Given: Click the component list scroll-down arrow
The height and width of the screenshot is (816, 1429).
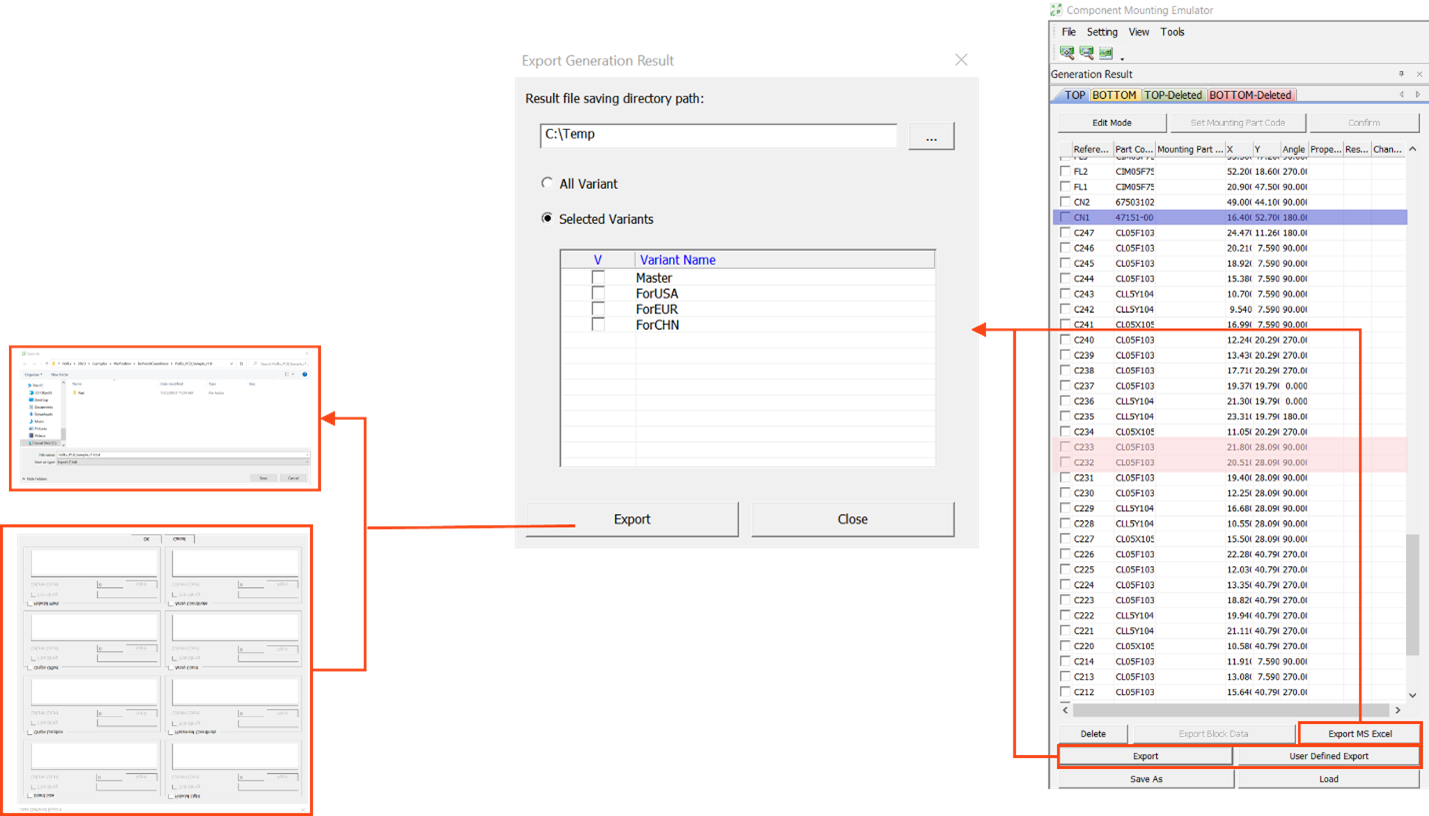Looking at the screenshot, I should click(x=1412, y=695).
